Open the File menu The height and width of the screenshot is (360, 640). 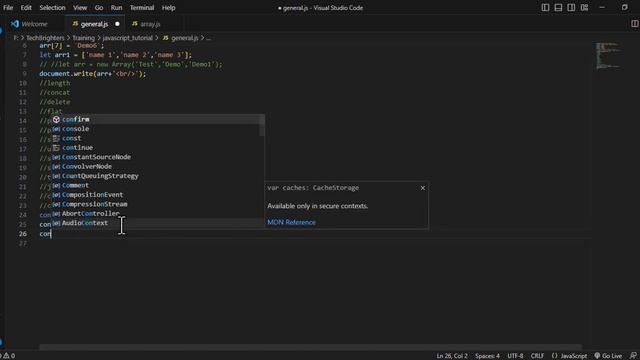[8, 8]
